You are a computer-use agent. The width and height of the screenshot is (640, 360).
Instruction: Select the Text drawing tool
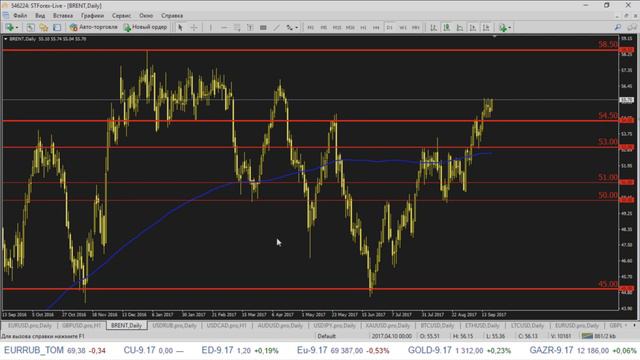250,27
